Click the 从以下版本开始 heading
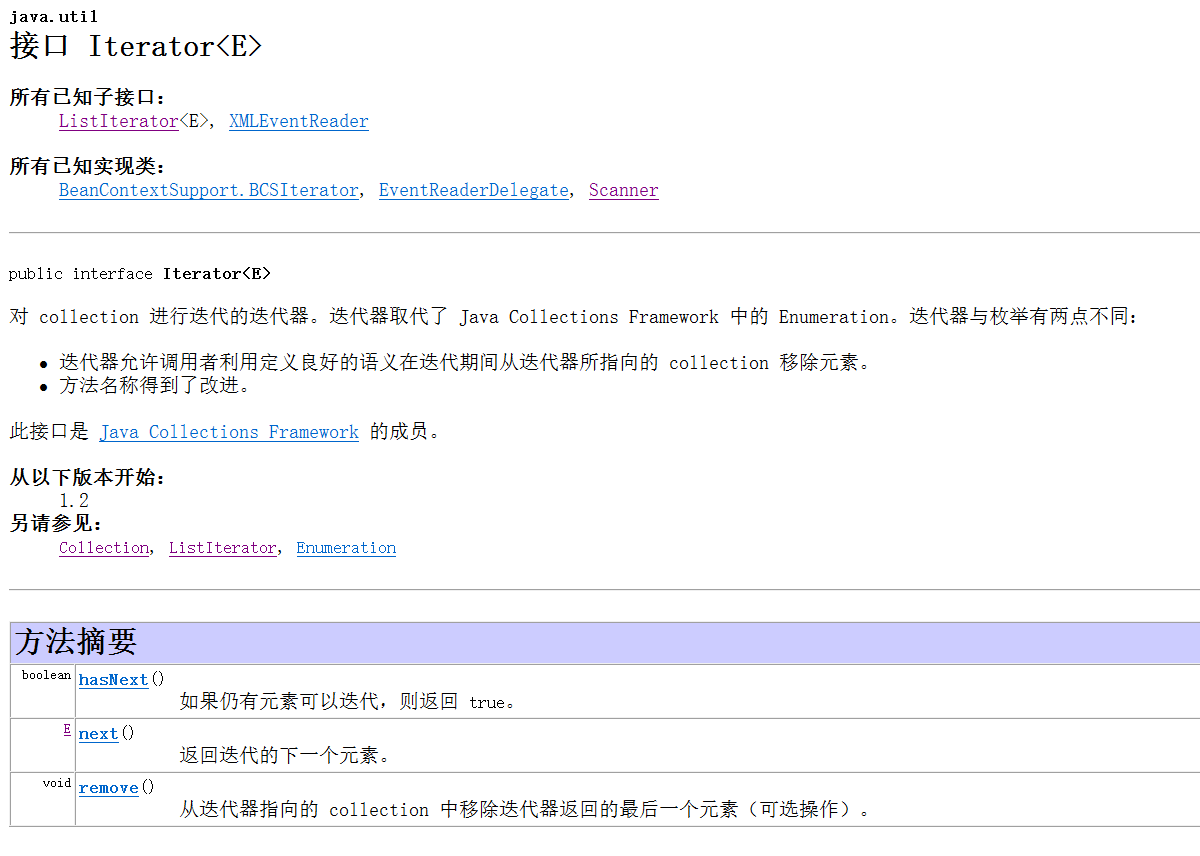This screenshot has width=1200, height=856. click(x=88, y=477)
